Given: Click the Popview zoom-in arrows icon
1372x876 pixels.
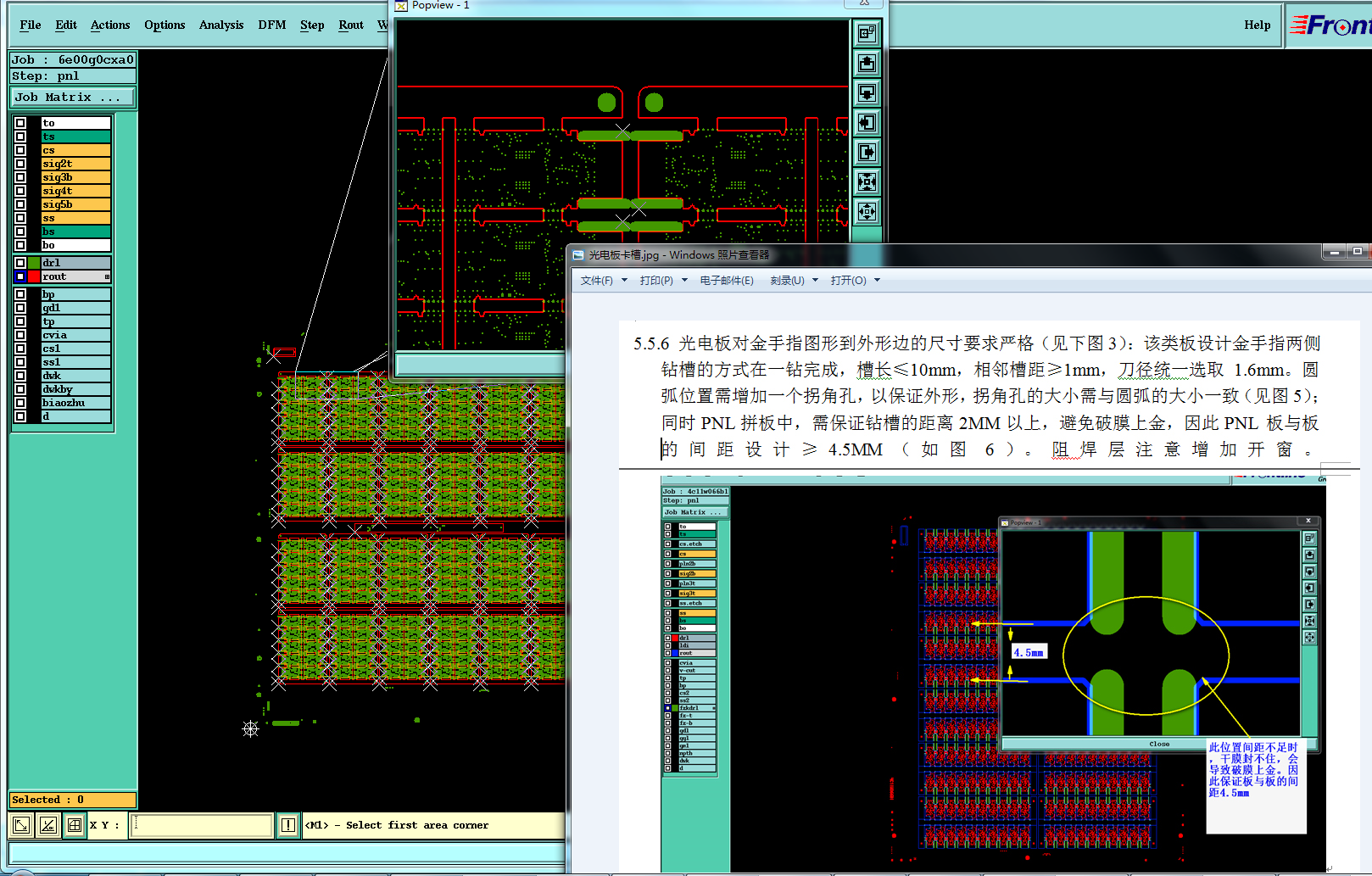Looking at the screenshot, I should point(867,181).
